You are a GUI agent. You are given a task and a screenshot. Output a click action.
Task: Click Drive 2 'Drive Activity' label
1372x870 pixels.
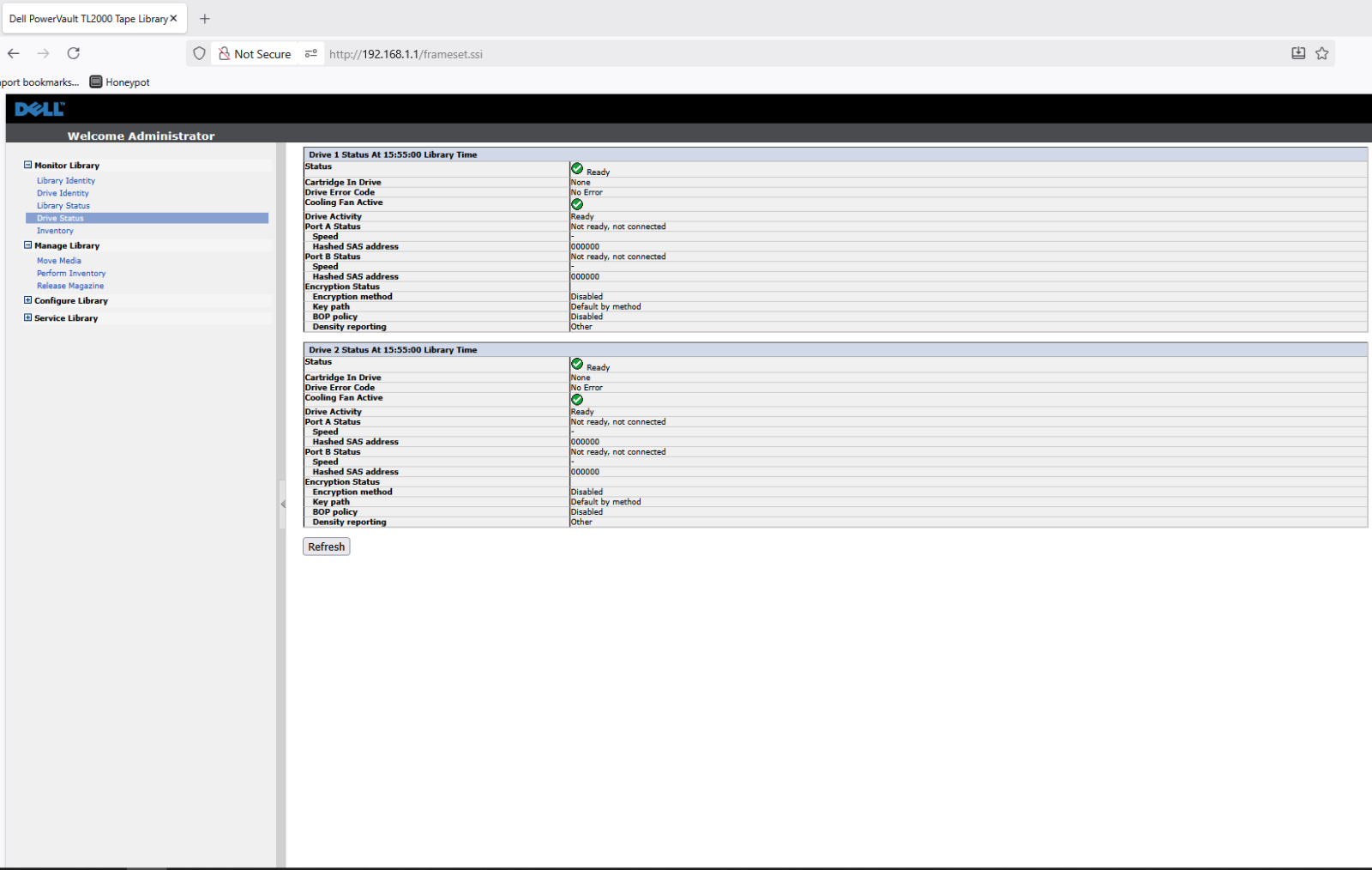tap(334, 412)
